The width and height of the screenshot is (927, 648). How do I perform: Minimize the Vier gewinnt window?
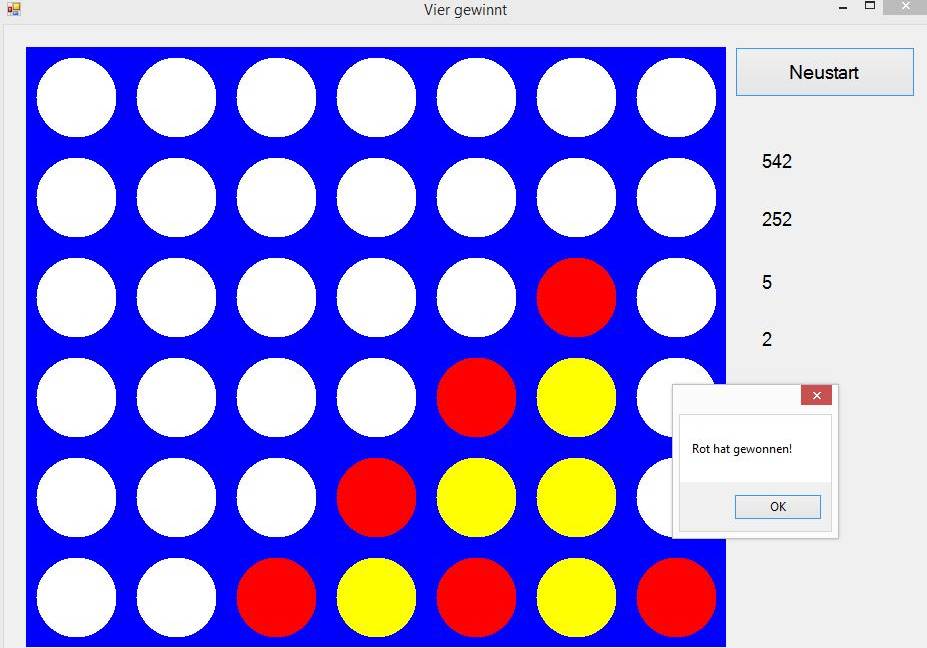pyautogui.click(x=842, y=8)
